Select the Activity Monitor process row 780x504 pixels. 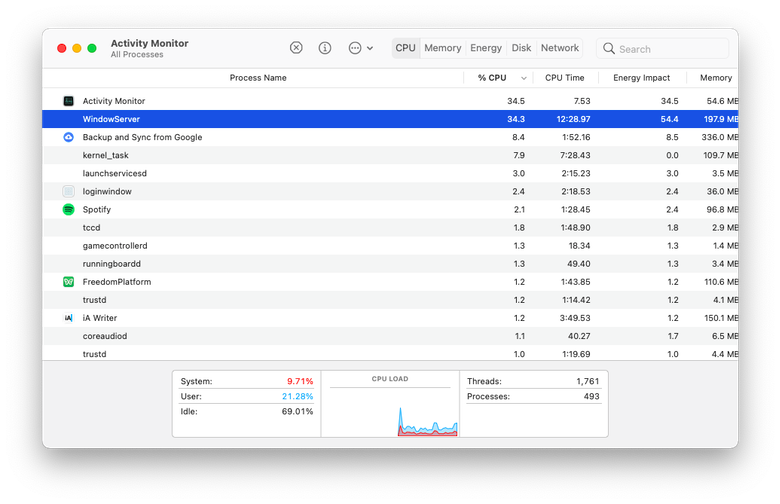[390, 101]
